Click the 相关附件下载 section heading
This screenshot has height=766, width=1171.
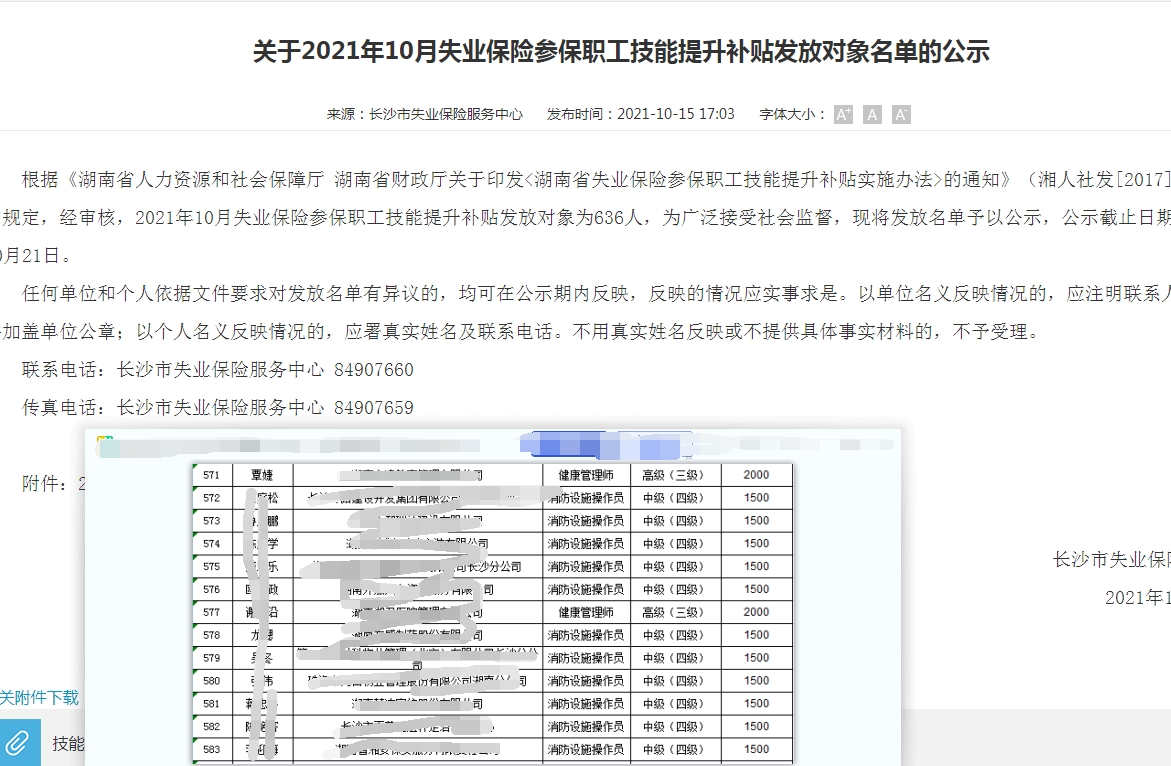pyautogui.click(x=38, y=697)
